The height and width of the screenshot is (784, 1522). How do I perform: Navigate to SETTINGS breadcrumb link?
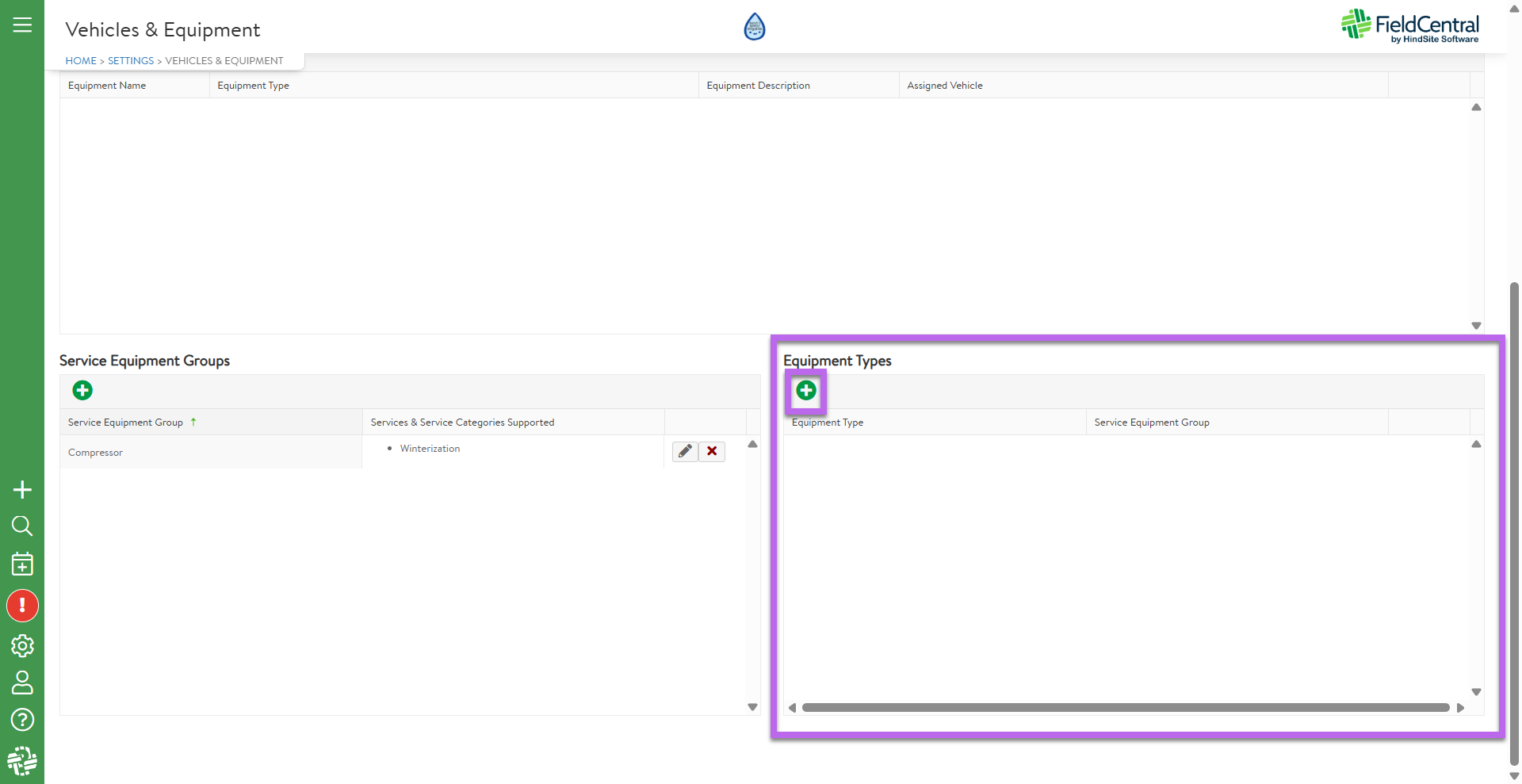point(131,61)
